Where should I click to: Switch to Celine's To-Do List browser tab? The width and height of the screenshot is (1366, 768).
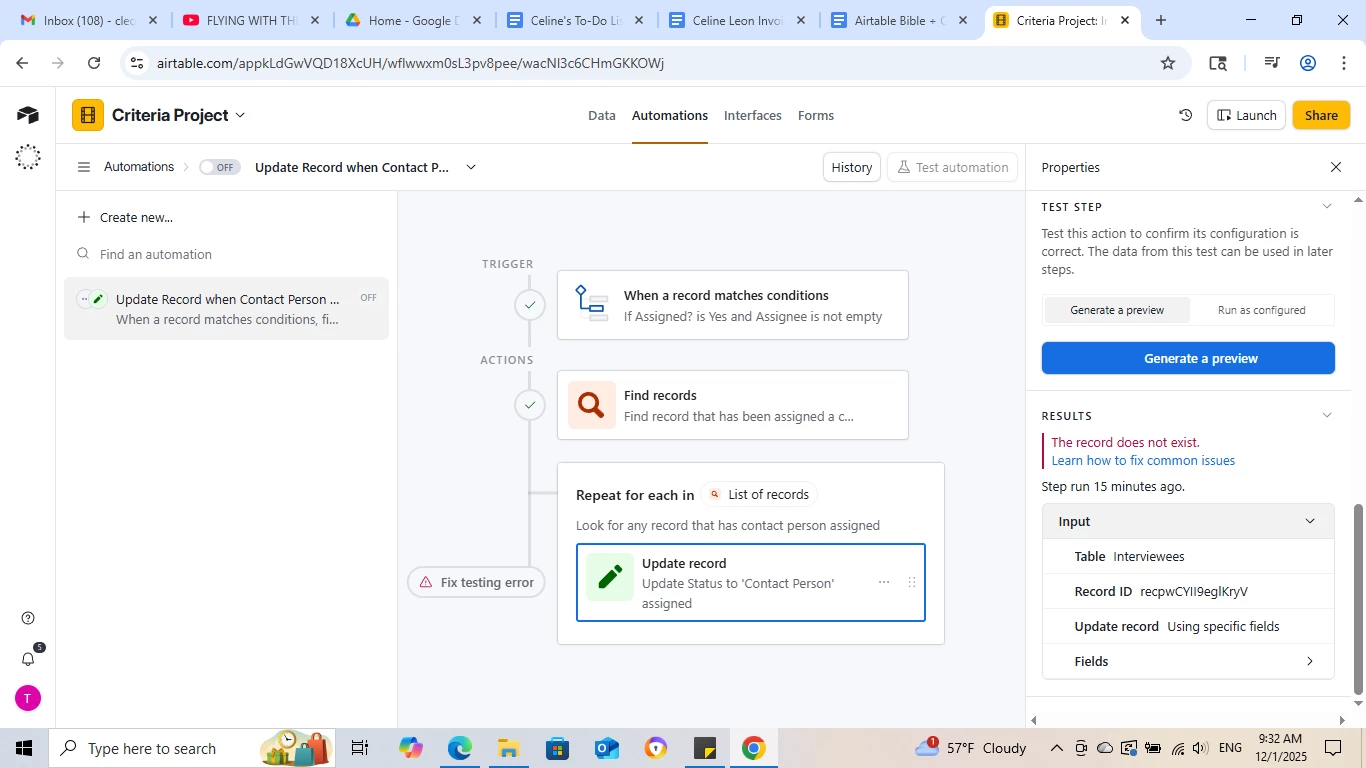[575, 20]
